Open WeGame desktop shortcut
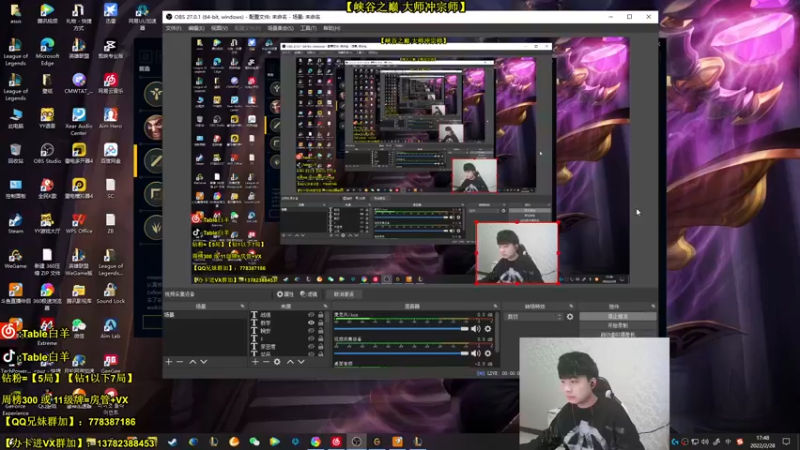800x450 pixels. (x=15, y=259)
